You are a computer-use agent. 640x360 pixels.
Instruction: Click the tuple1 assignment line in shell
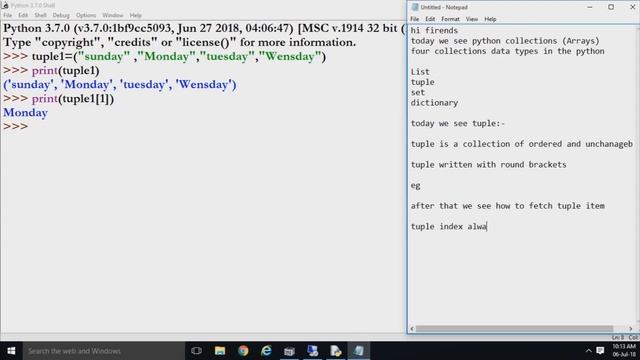164,57
